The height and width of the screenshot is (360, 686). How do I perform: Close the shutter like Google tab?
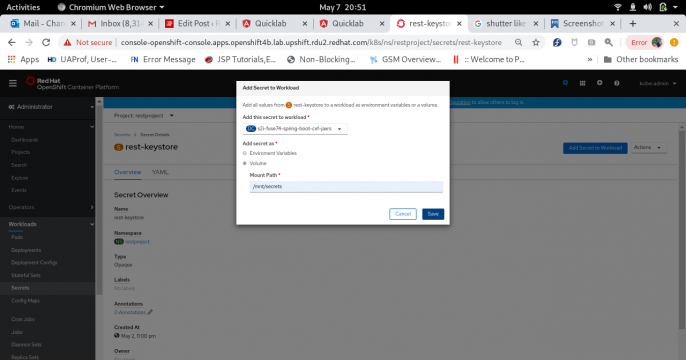click(x=536, y=24)
